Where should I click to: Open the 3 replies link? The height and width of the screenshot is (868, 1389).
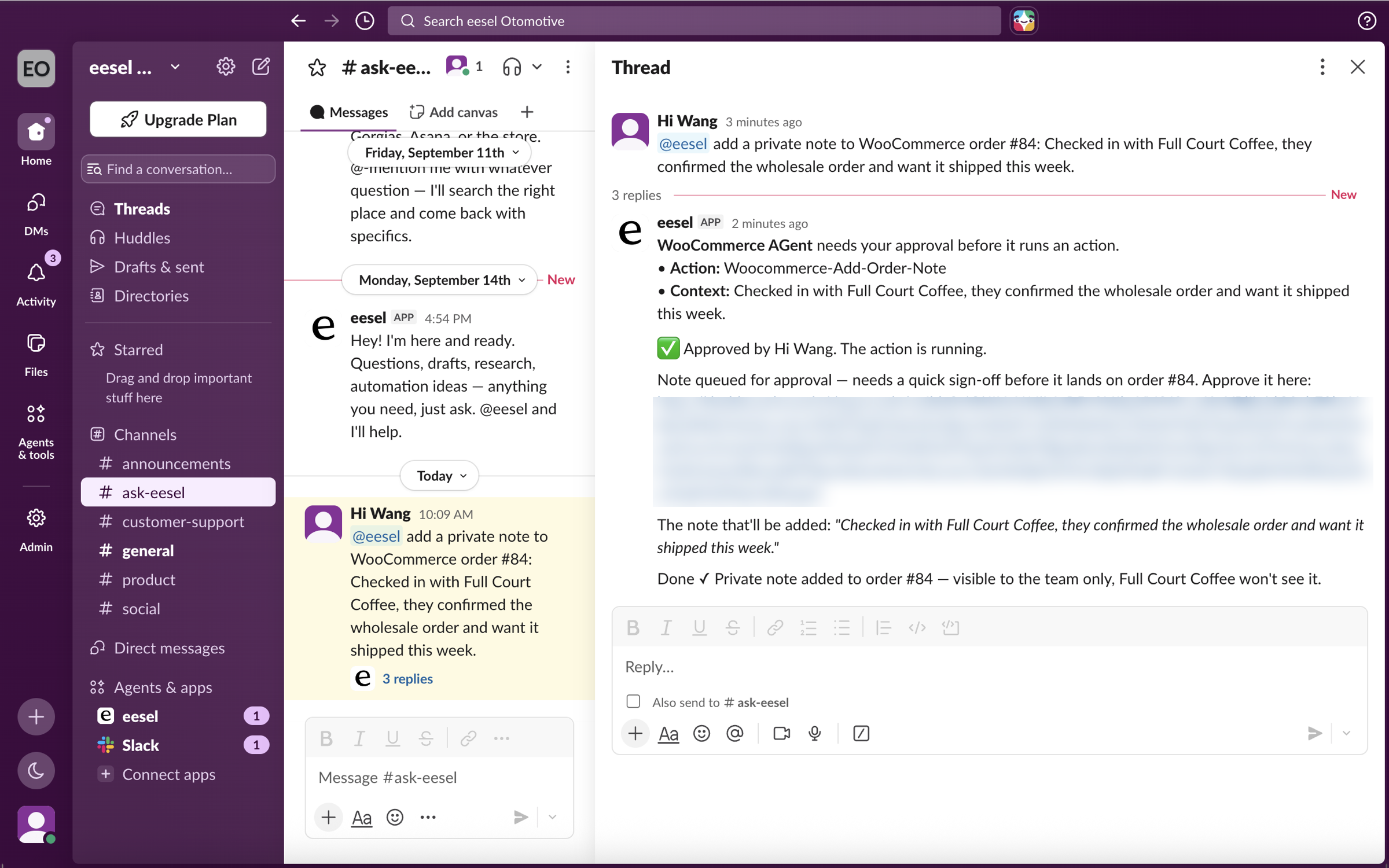click(x=407, y=679)
